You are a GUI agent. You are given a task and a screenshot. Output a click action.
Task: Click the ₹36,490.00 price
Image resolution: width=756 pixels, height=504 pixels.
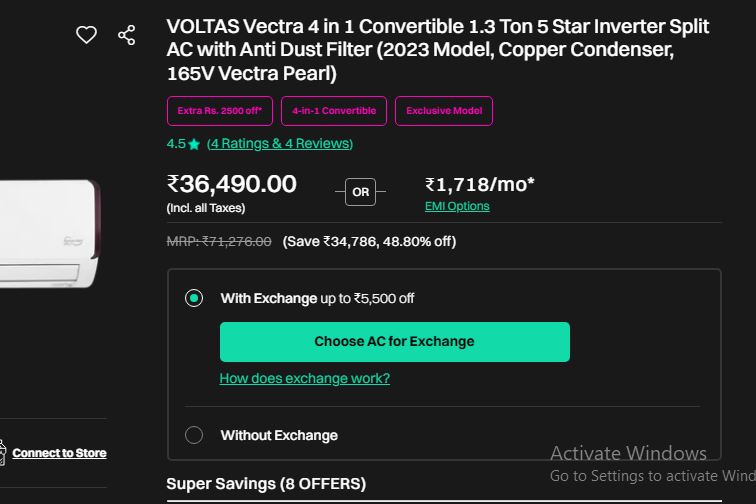click(231, 184)
